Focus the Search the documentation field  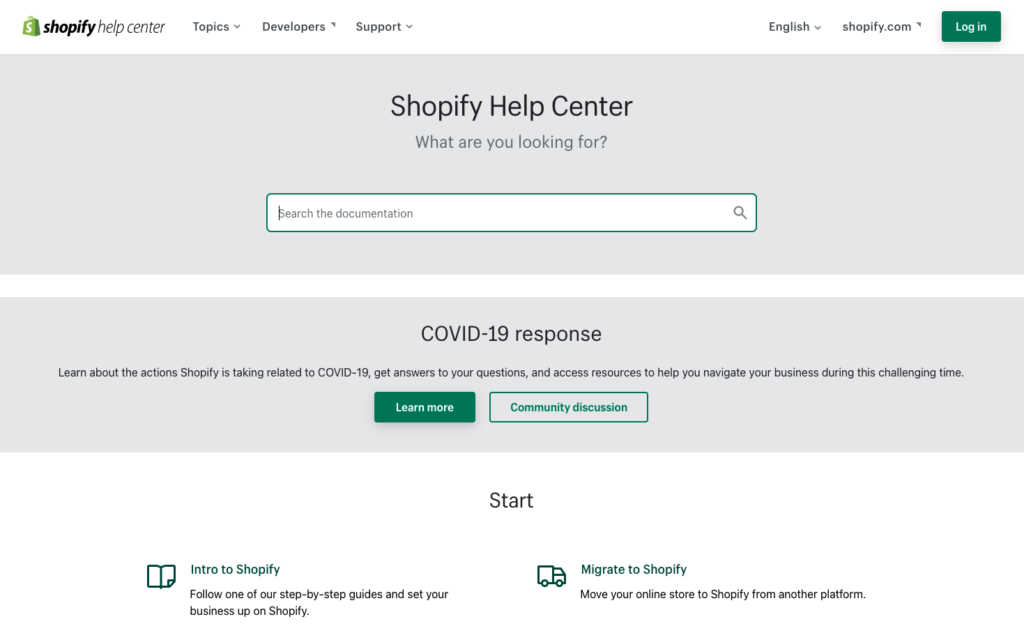pos(511,213)
